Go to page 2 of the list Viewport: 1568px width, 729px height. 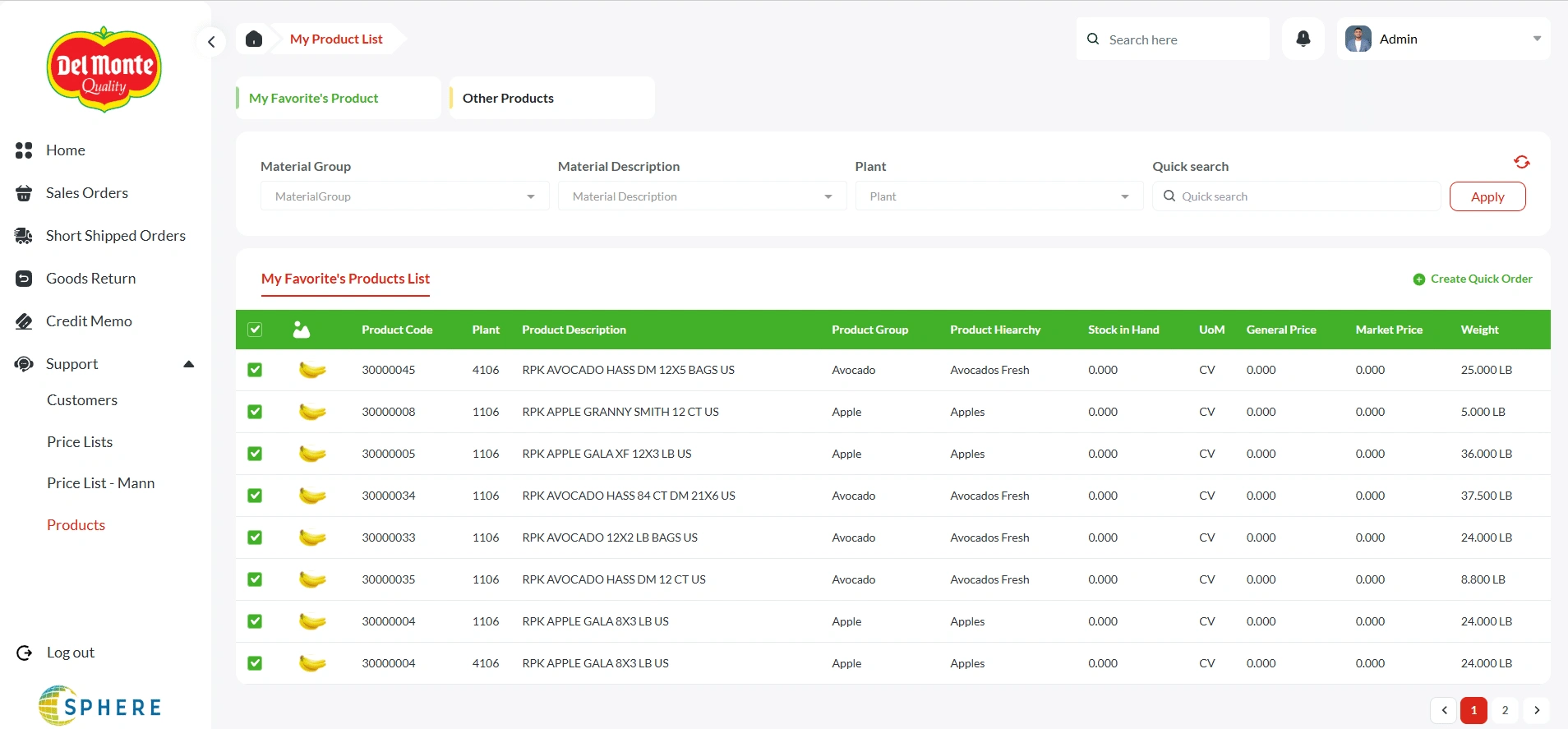click(1505, 710)
